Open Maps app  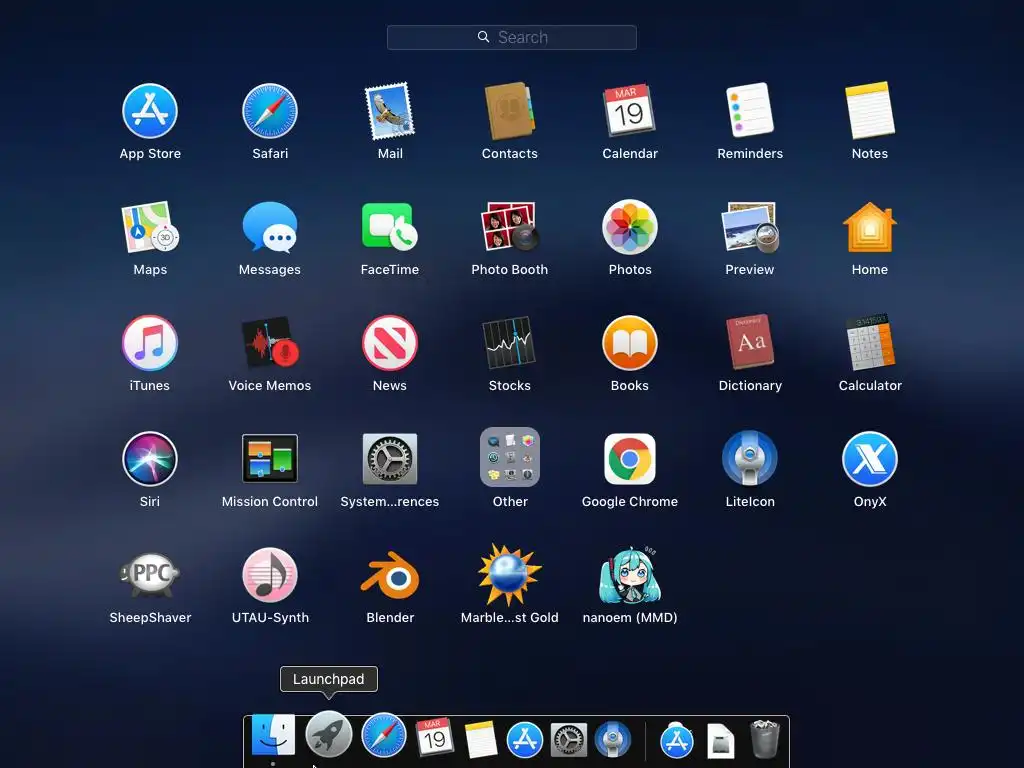click(x=150, y=227)
